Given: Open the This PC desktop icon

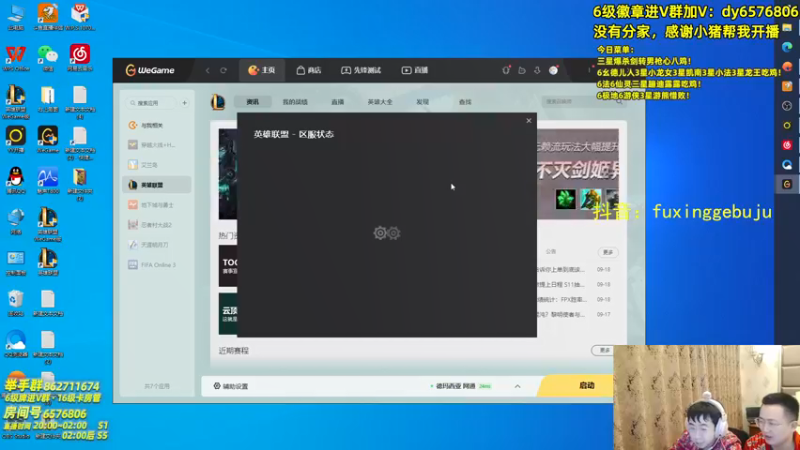Looking at the screenshot, I should coord(16,17).
